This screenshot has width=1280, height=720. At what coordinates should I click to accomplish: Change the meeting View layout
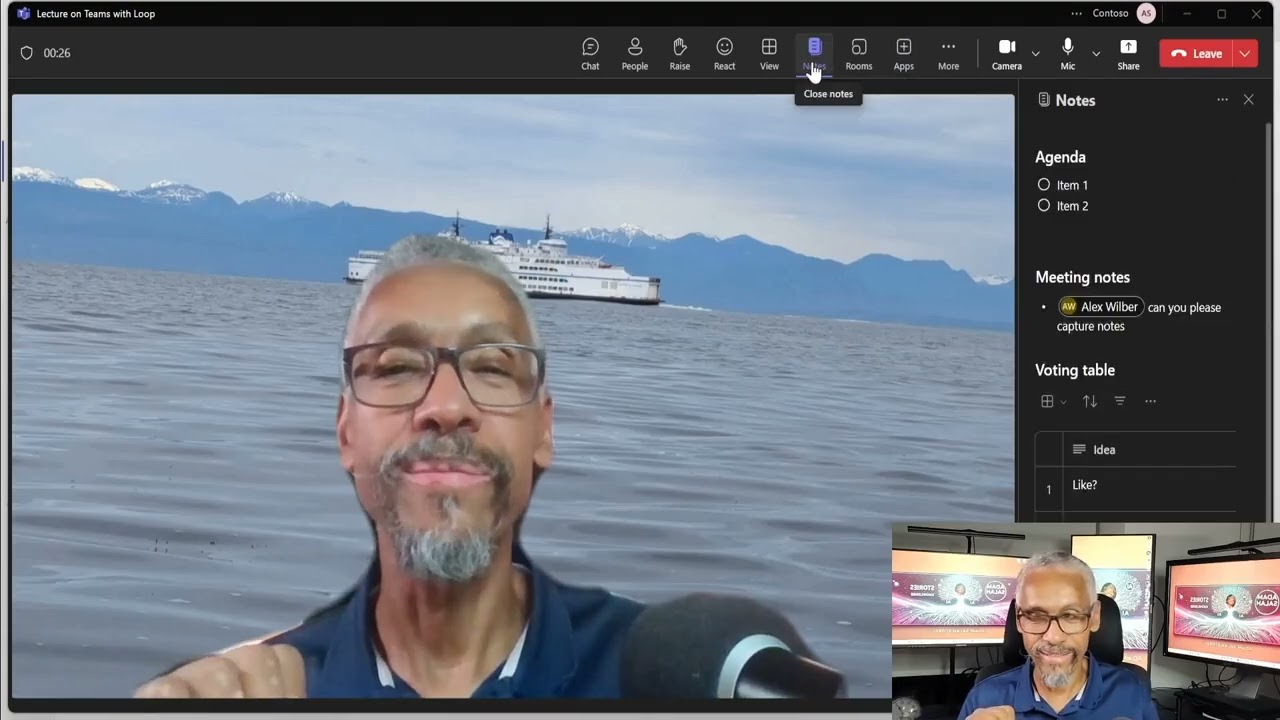coord(769,54)
